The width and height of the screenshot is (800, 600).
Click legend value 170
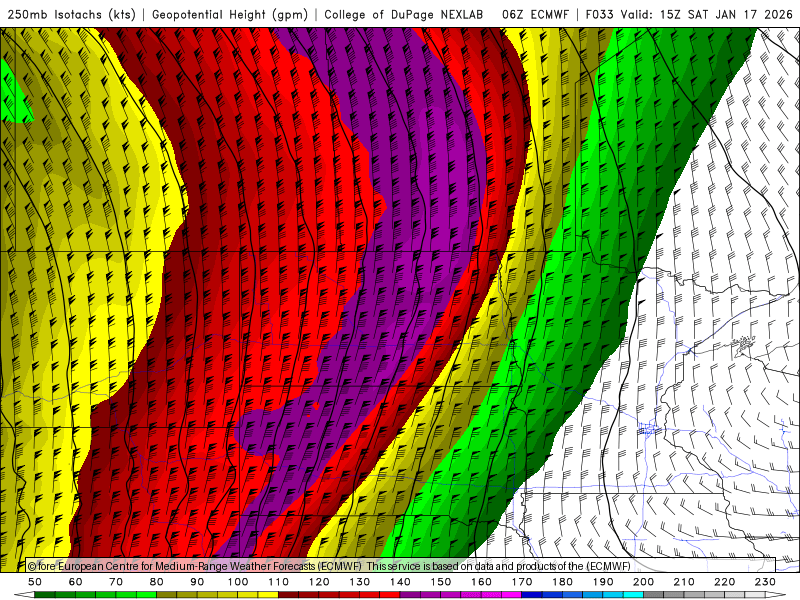coord(522,582)
